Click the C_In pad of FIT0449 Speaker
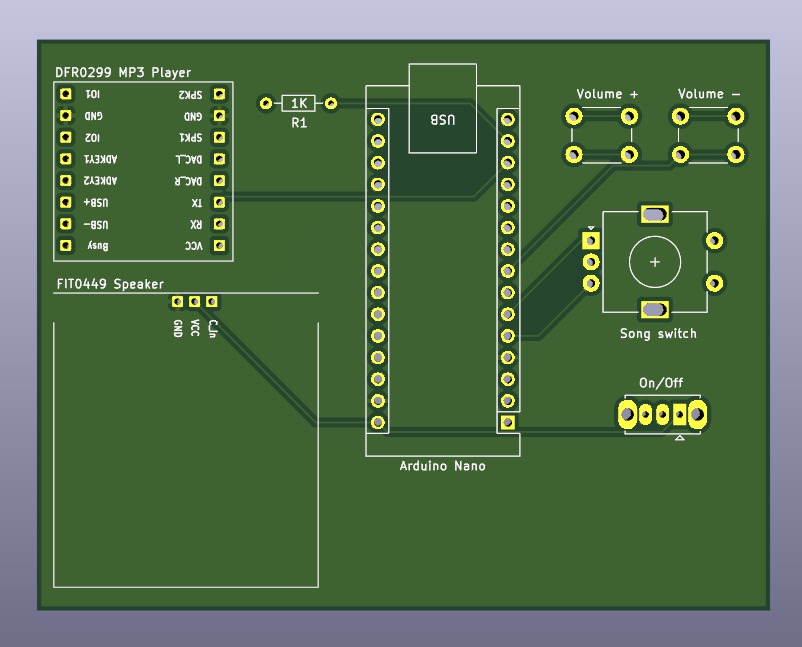Image resolution: width=802 pixels, height=647 pixels. (x=212, y=302)
